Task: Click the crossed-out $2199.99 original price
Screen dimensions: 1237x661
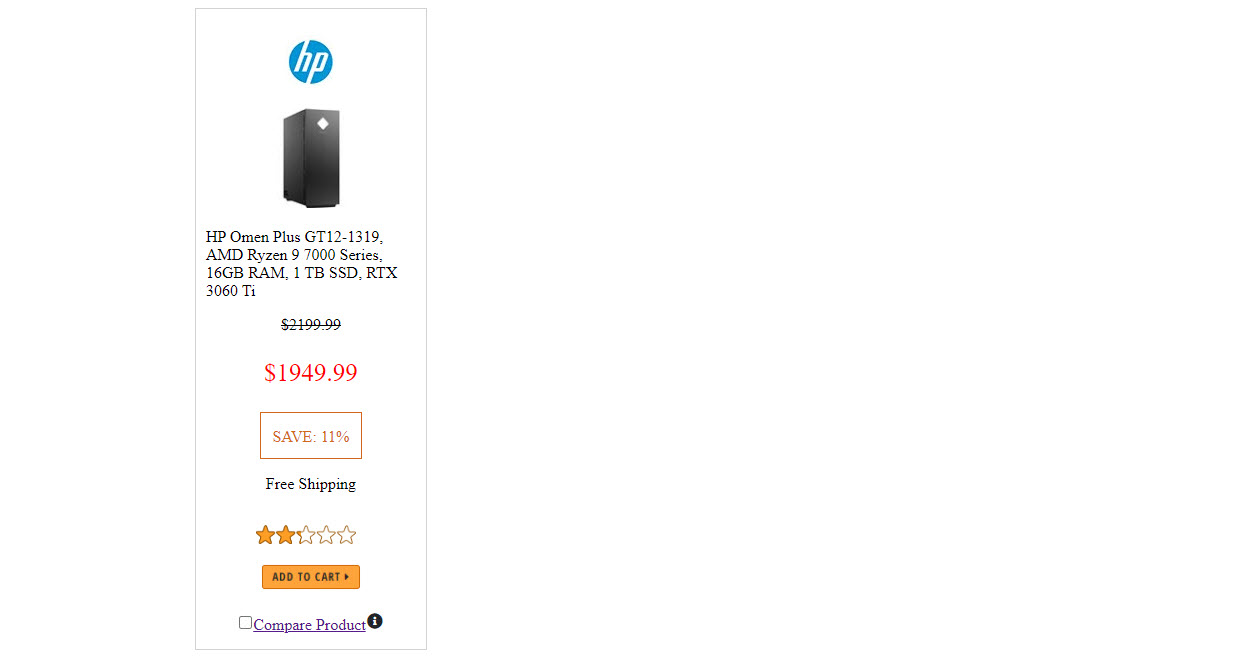Action: (310, 325)
